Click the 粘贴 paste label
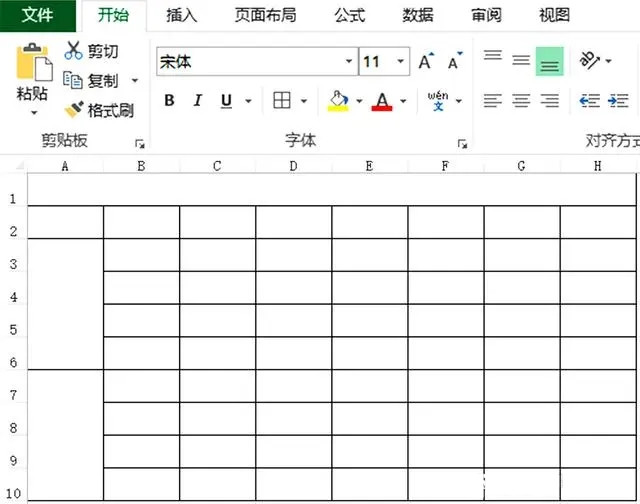The width and height of the screenshot is (640, 504). pos(32,94)
